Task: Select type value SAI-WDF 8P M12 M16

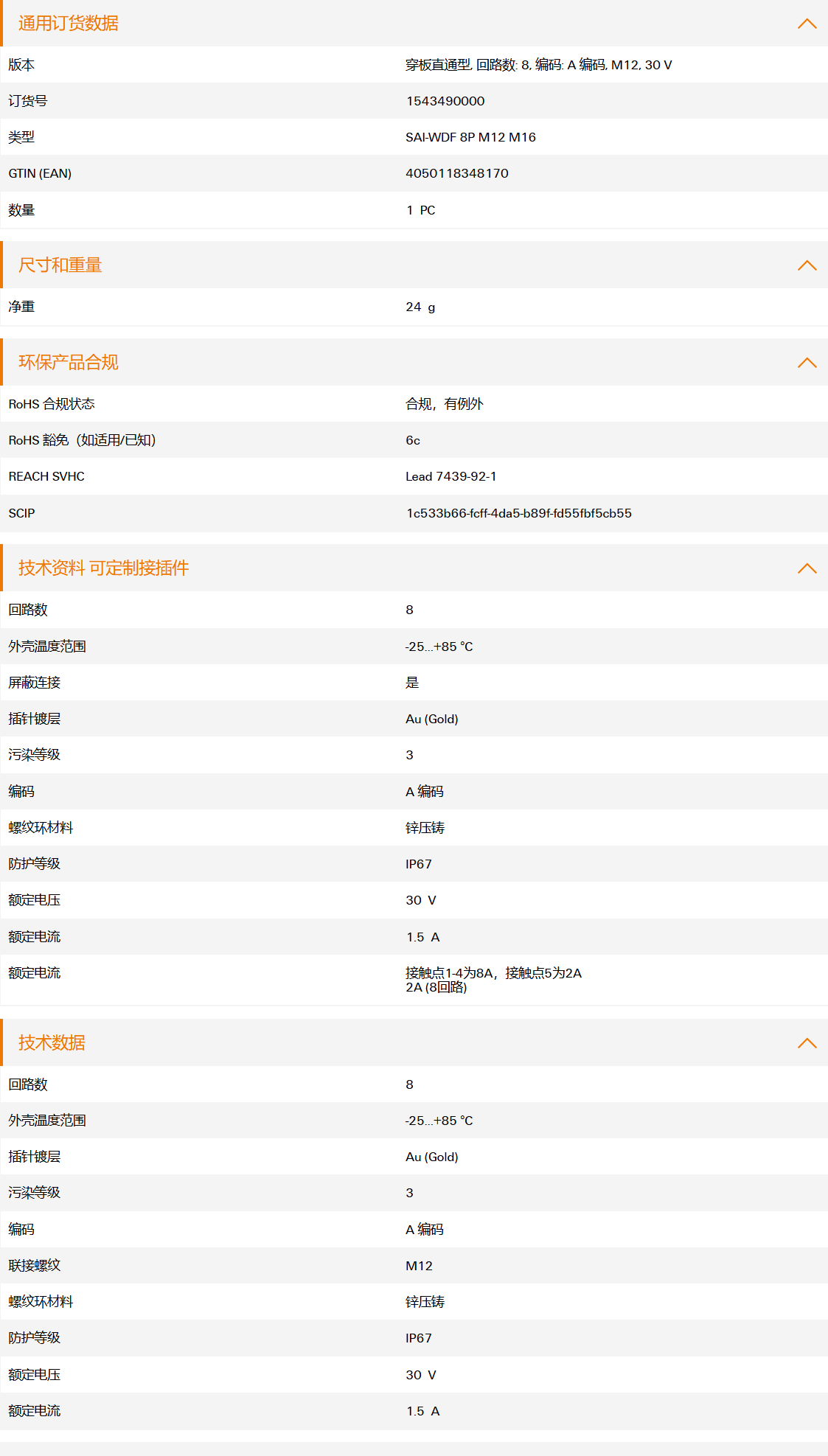Action: pyautogui.click(x=470, y=137)
